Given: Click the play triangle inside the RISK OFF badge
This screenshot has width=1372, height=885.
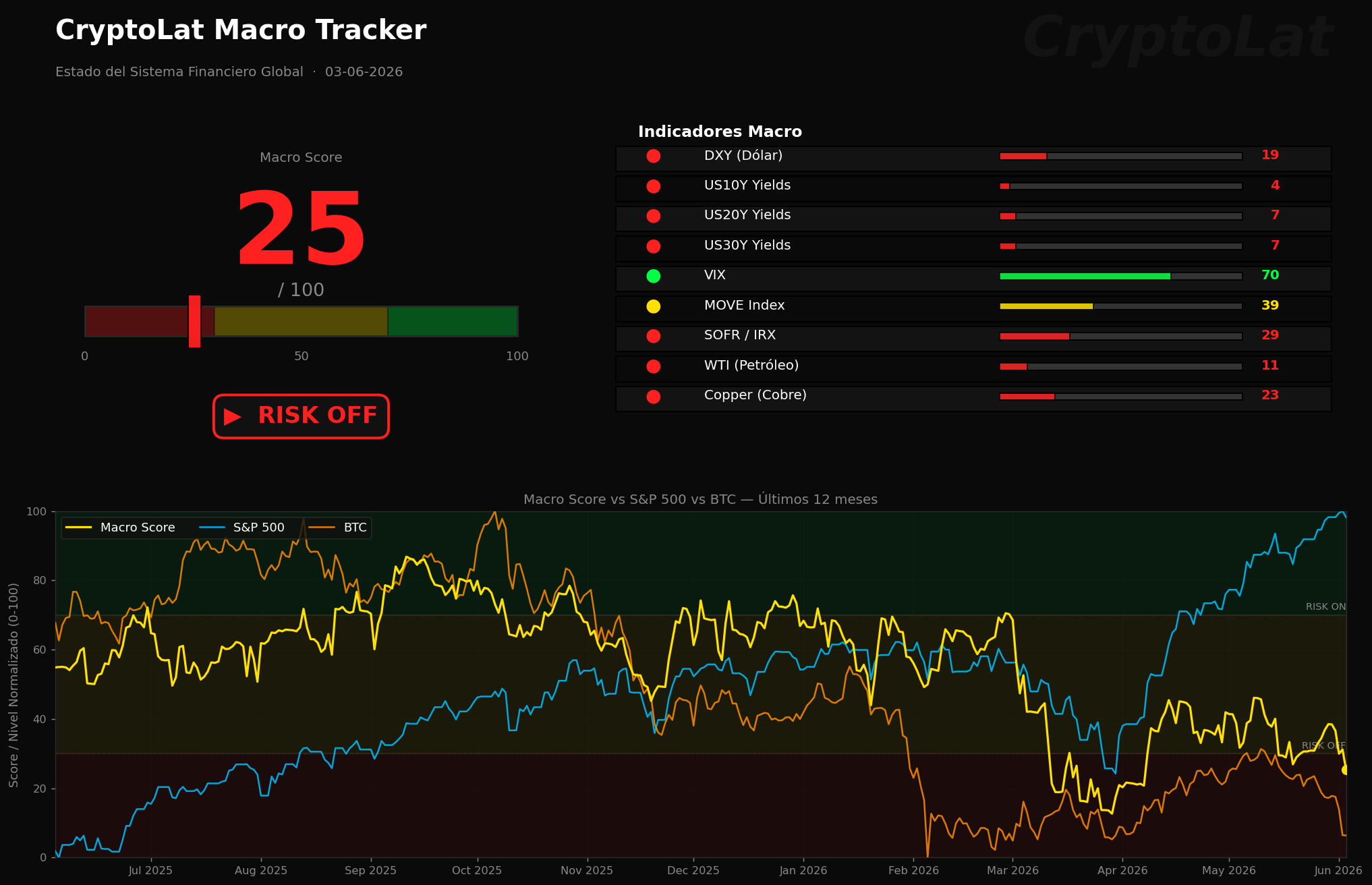Looking at the screenshot, I should 232,417.
